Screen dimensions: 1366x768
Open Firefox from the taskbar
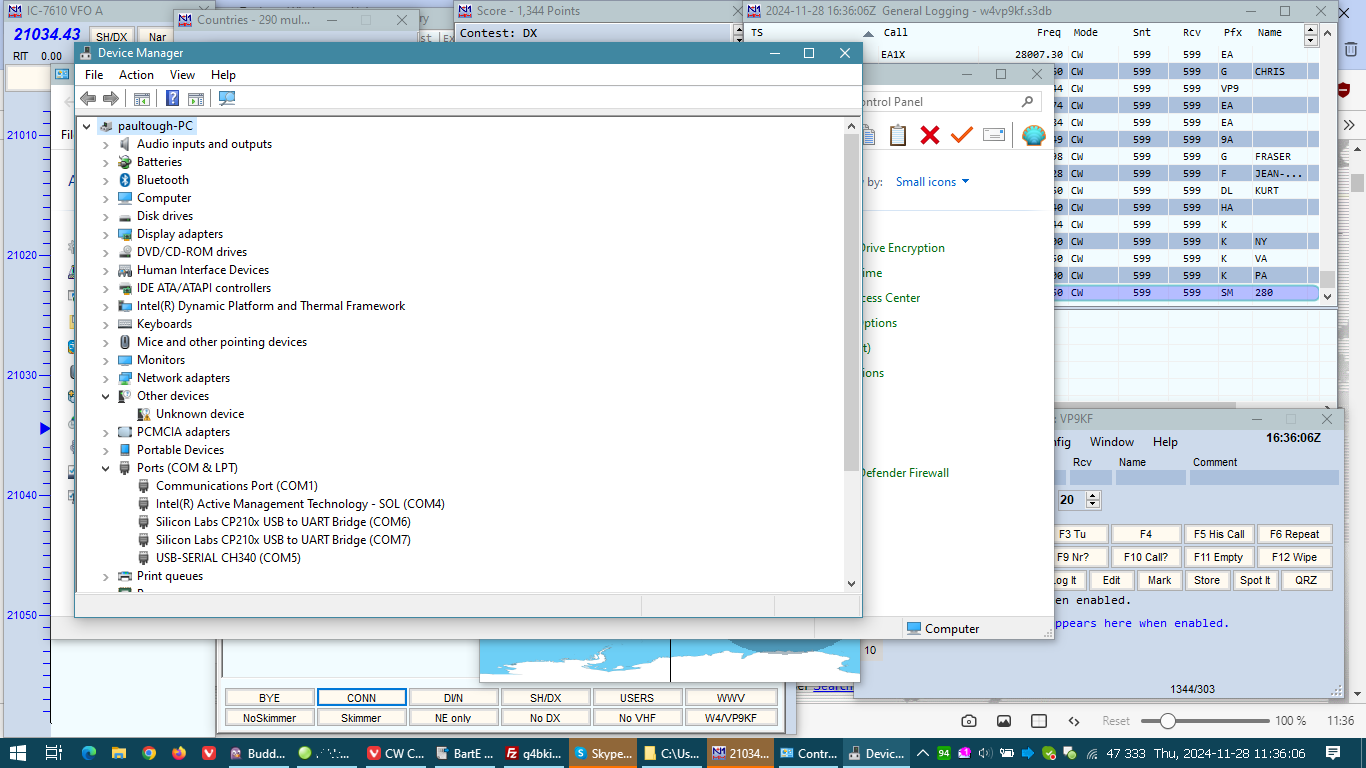(x=179, y=753)
